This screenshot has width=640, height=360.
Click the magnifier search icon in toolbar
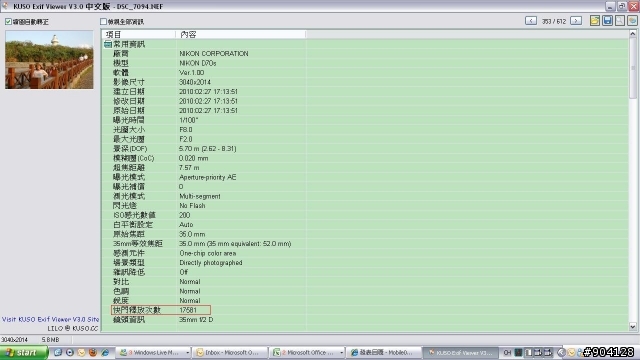(x=620, y=20)
